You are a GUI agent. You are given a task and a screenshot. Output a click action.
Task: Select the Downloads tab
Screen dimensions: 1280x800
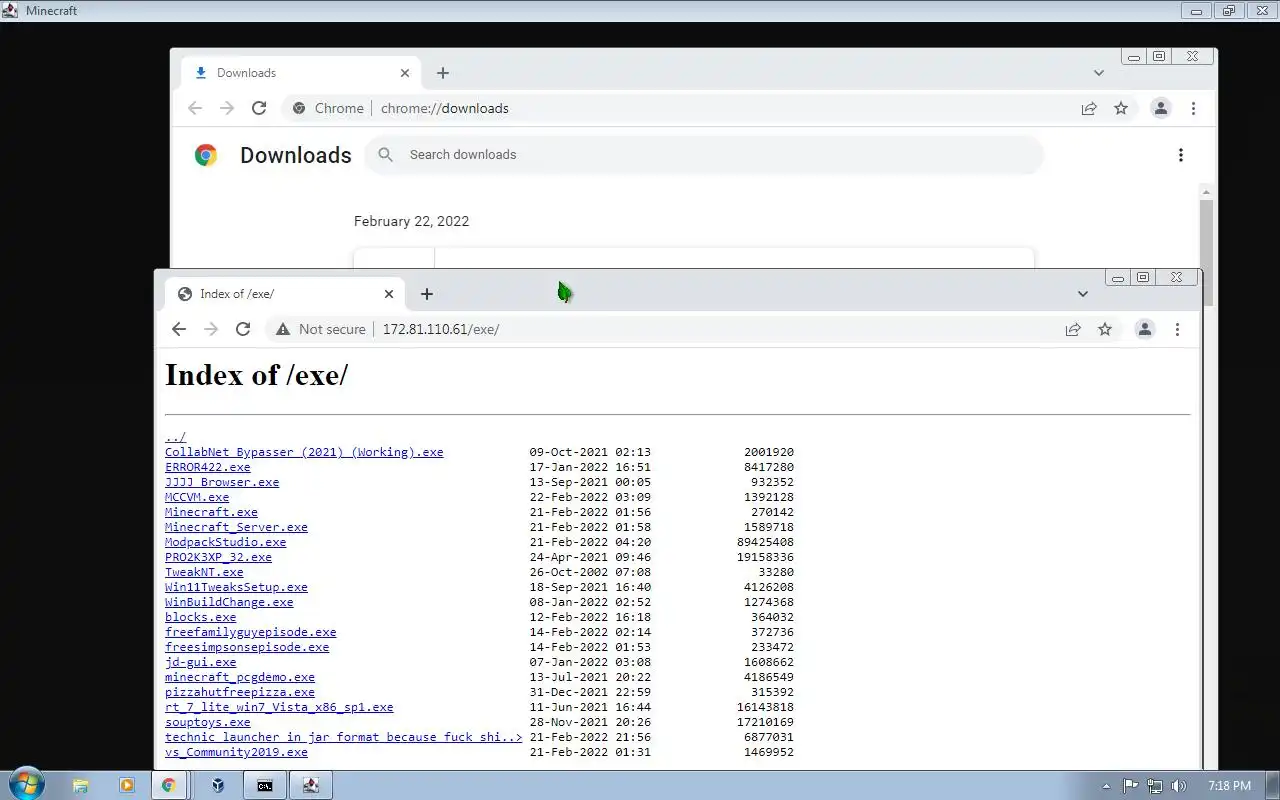[300, 73]
